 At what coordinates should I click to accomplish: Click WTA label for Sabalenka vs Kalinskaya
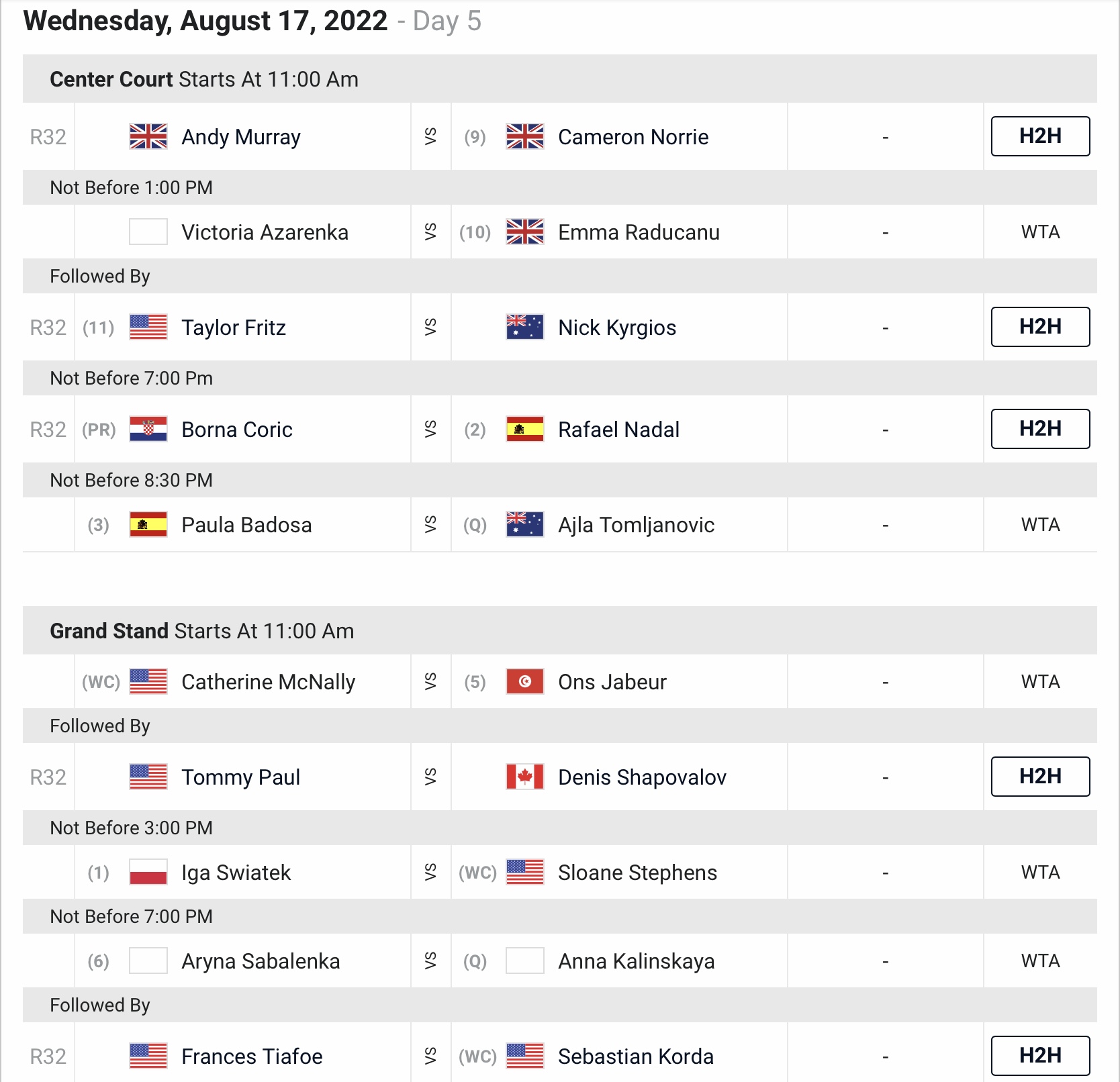pyautogui.click(x=1040, y=961)
